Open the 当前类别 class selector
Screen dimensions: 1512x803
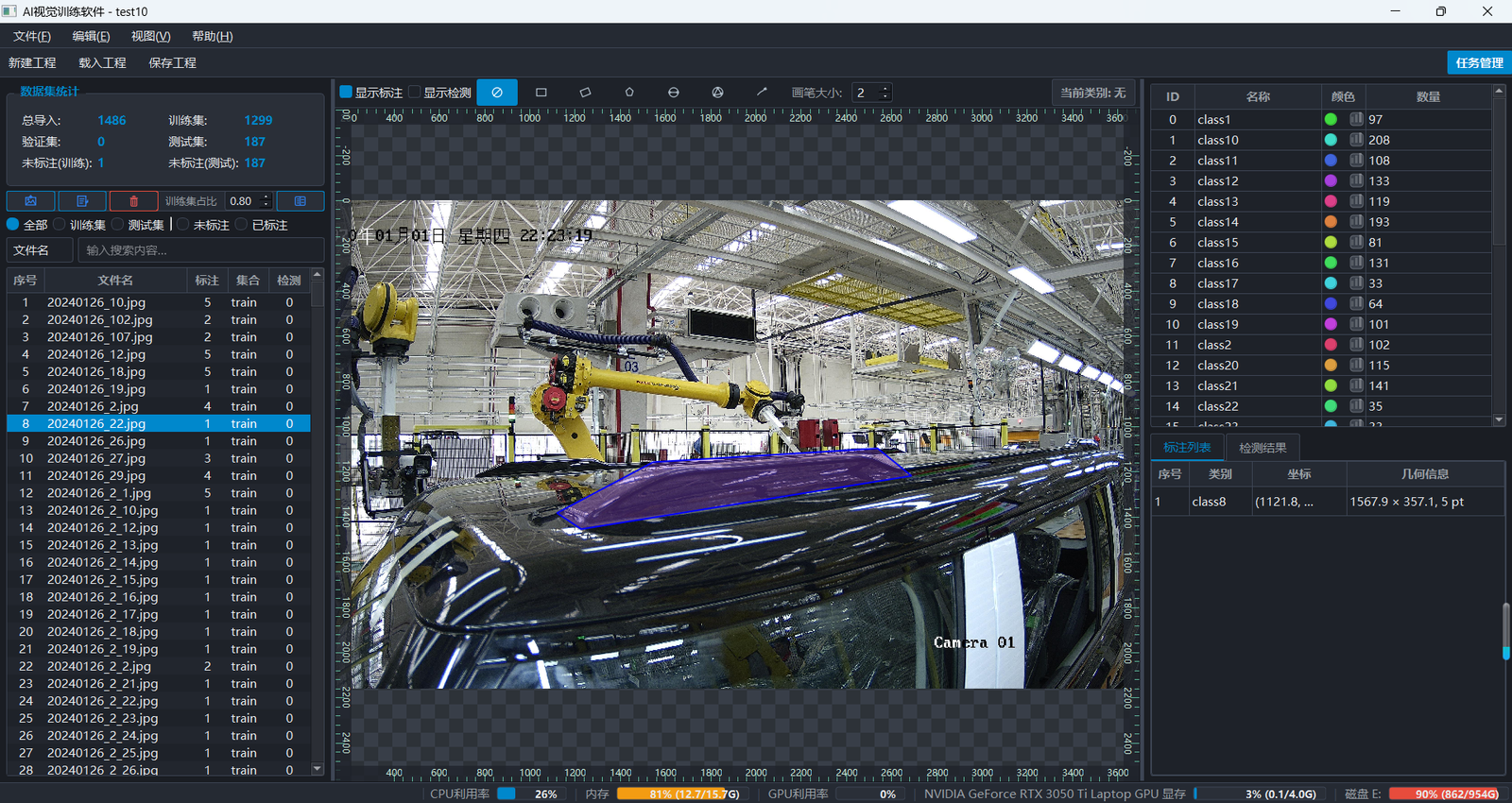1092,93
